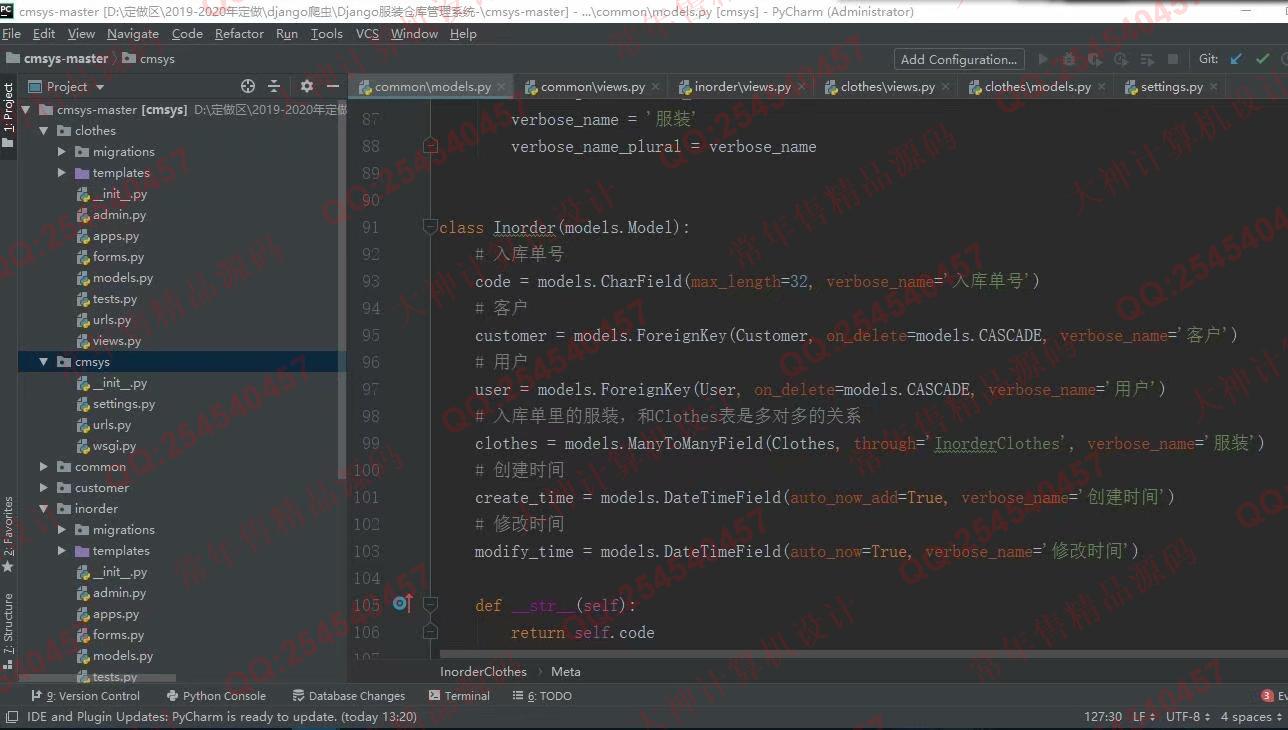Image resolution: width=1288 pixels, height=730 pixels.
Task: Click InorderClothes breadcrumb
Action: coord(483,672)
